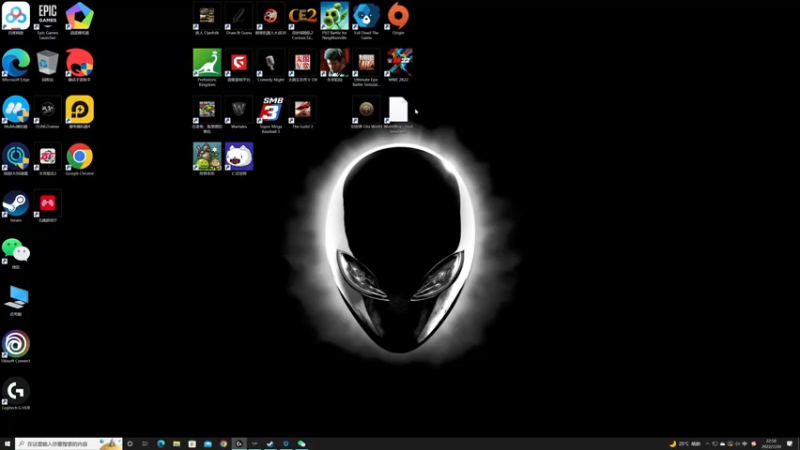Launch the Old World game shortcut
The width and height of the screenshot is (800, 450).
[x=366, y=112]
